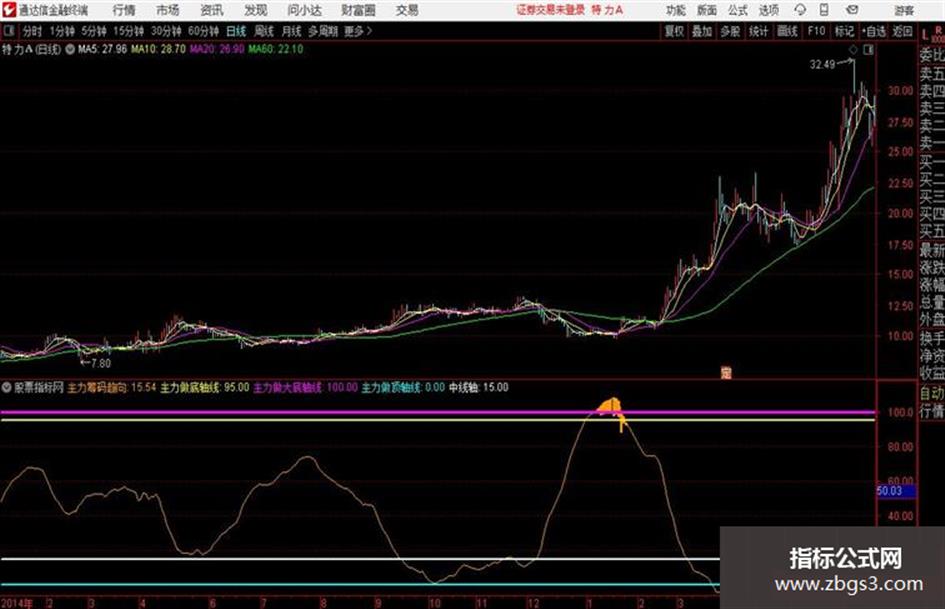
Task: Click the 主力做大底轴线 indicator label
Action: 288,387
